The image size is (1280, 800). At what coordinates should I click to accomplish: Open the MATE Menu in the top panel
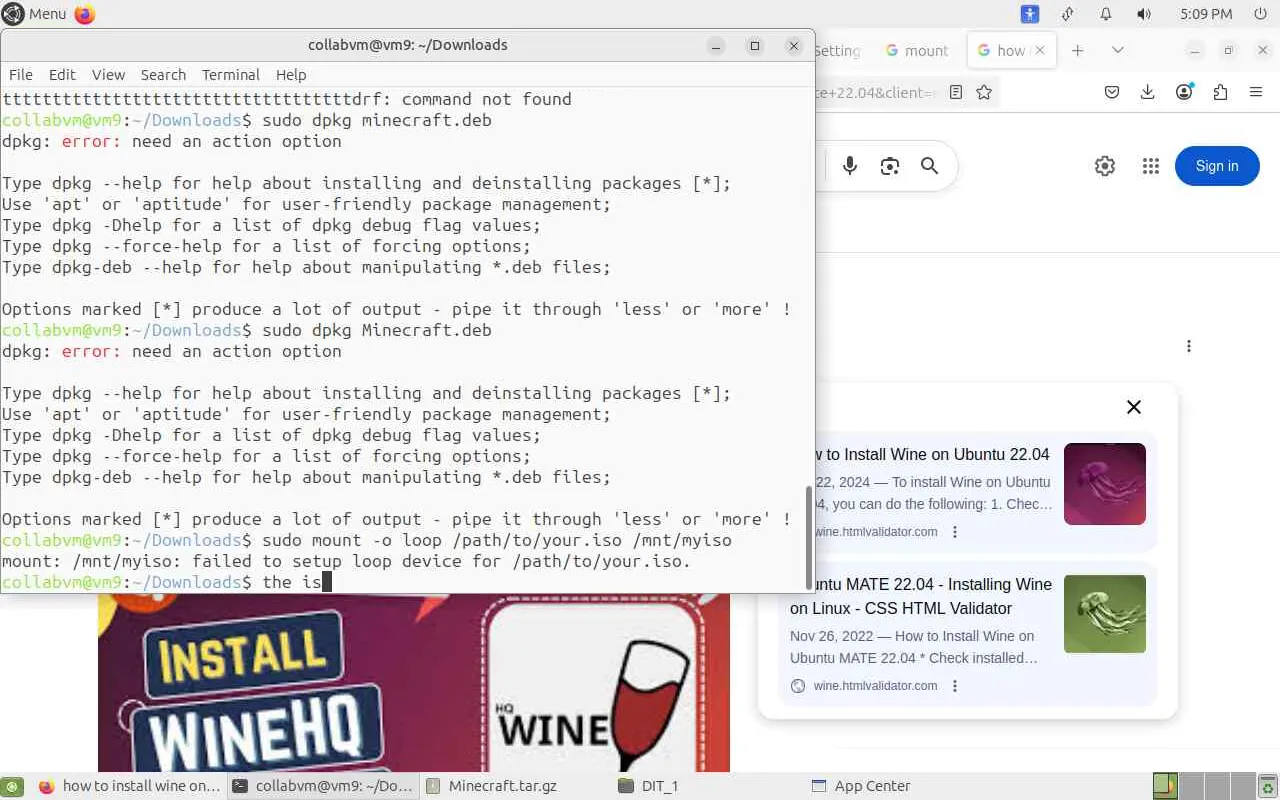coord(35,14)
